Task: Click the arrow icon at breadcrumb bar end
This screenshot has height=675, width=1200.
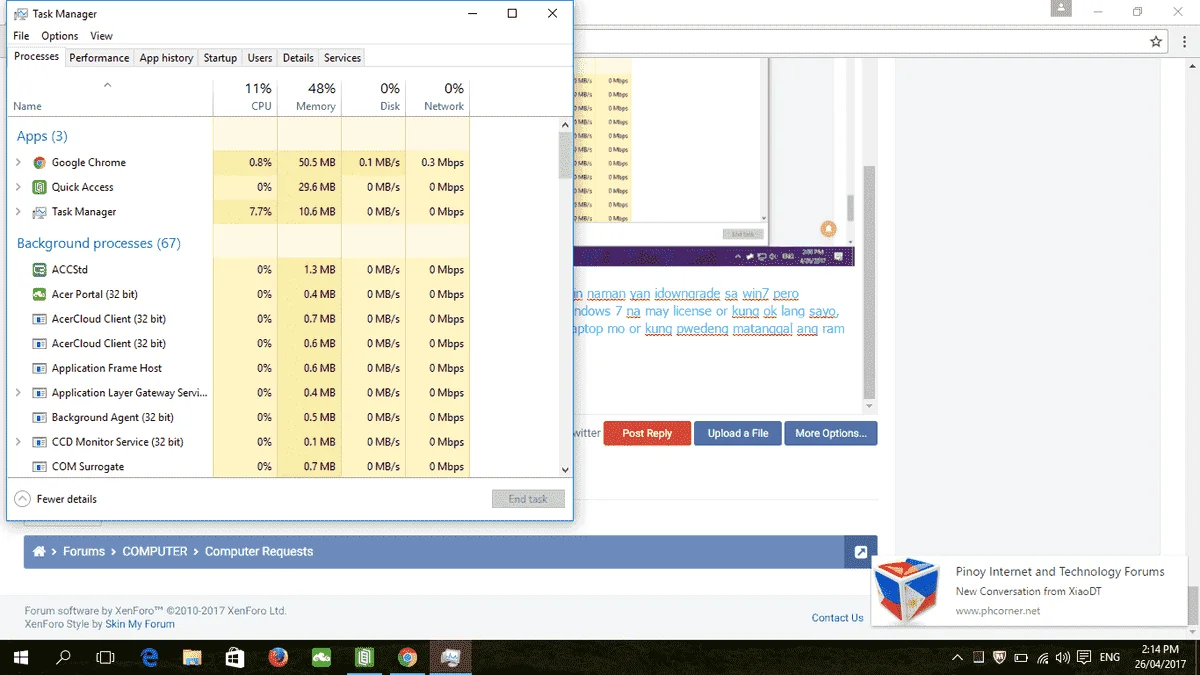Action: point(860,552)
